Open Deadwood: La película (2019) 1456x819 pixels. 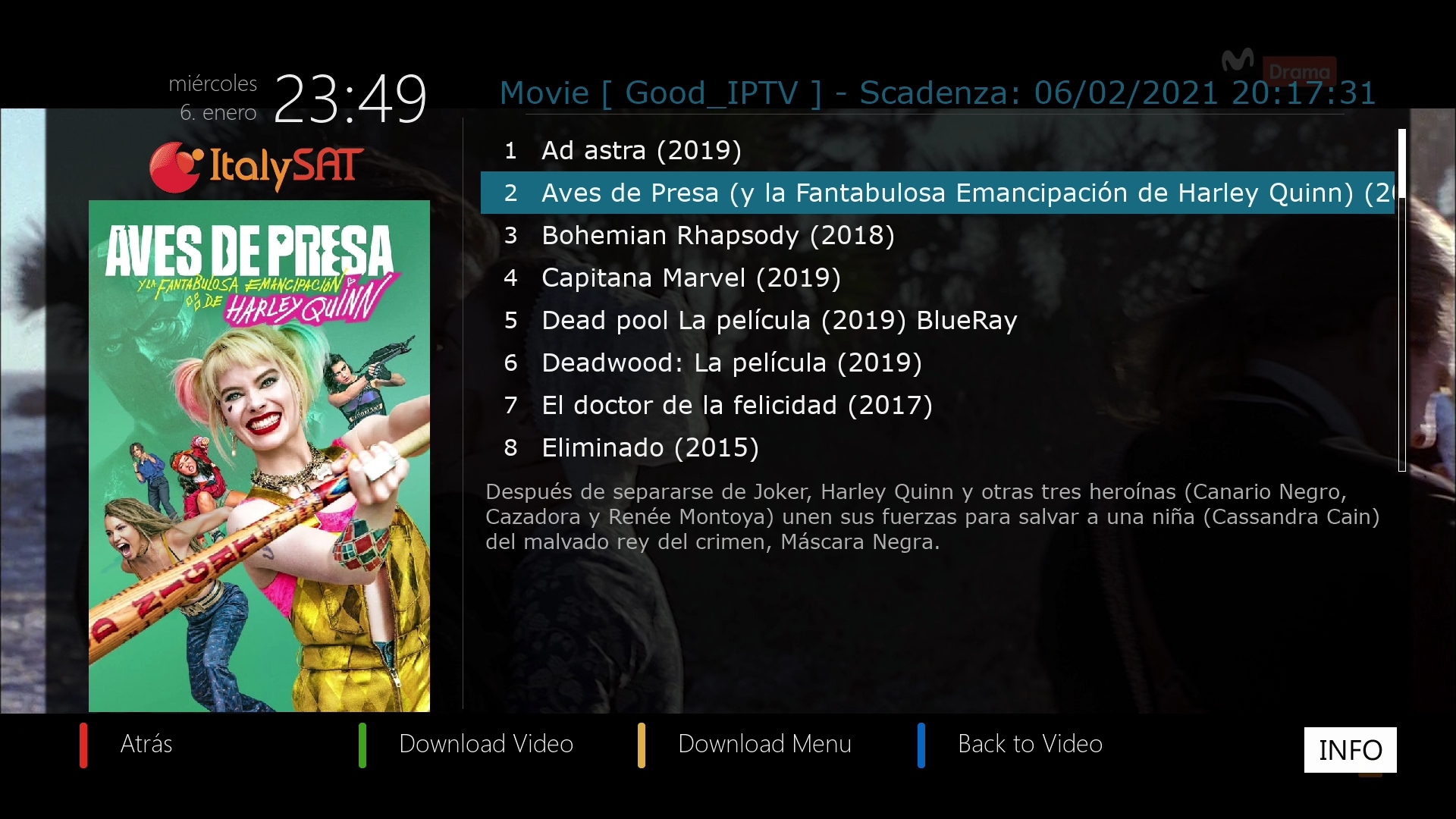937,362
